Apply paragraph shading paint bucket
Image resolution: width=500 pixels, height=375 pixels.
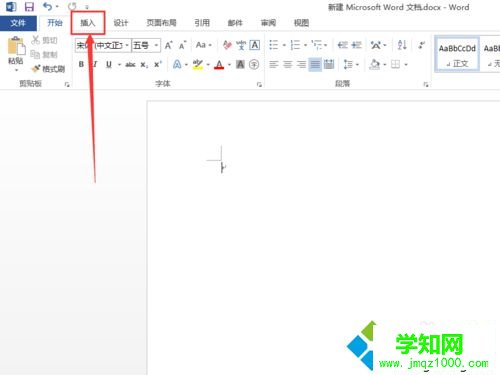click(x=375, y=64)
